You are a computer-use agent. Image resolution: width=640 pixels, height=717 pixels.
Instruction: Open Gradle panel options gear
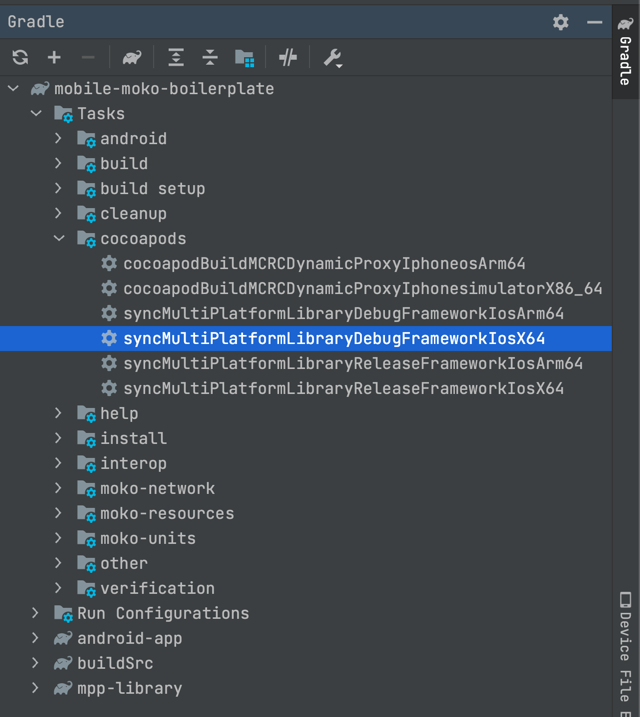click(x=560, y=22)
